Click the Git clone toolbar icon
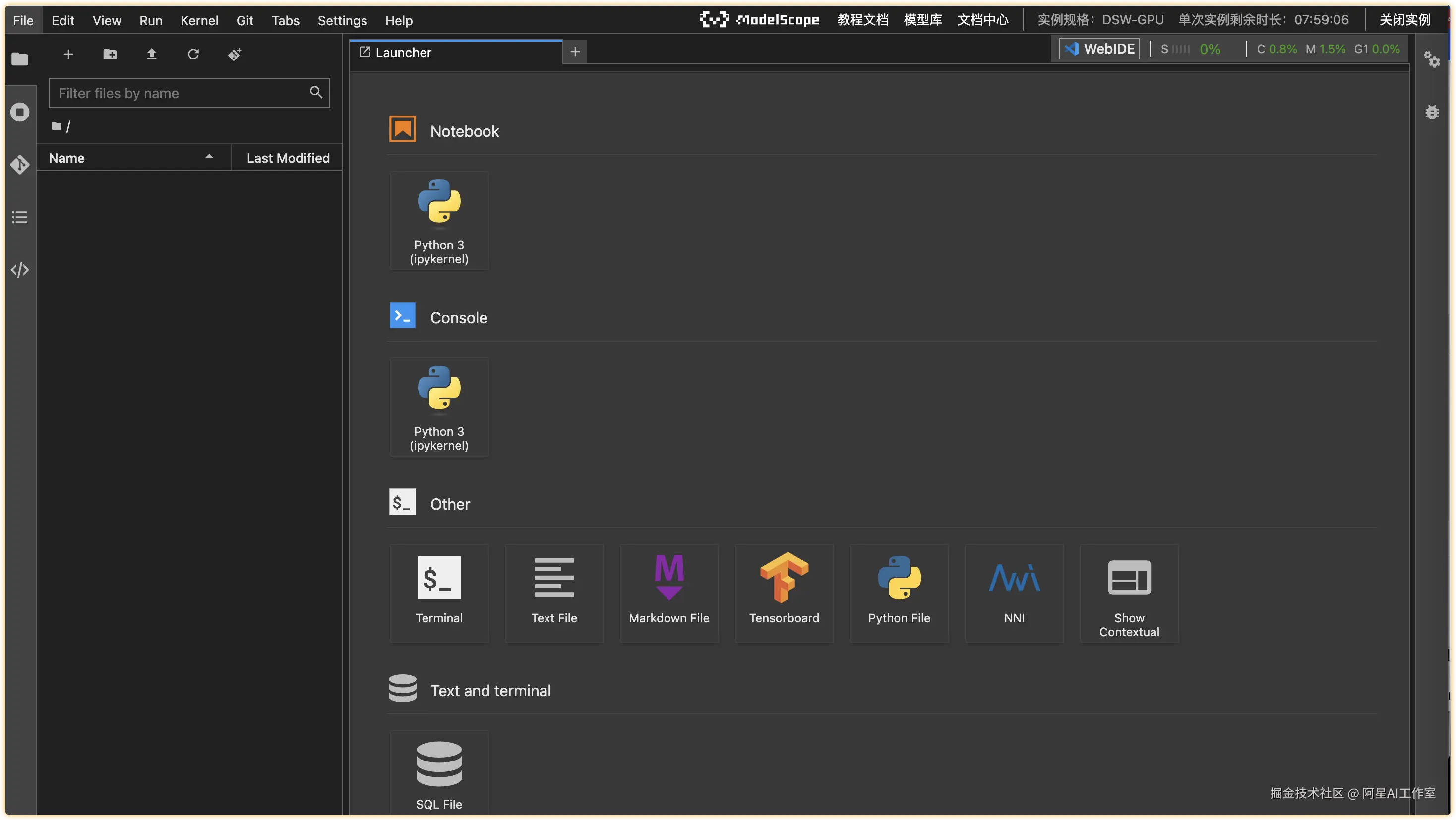Viewport: 1456px width, 820px height. pos(235,54)
